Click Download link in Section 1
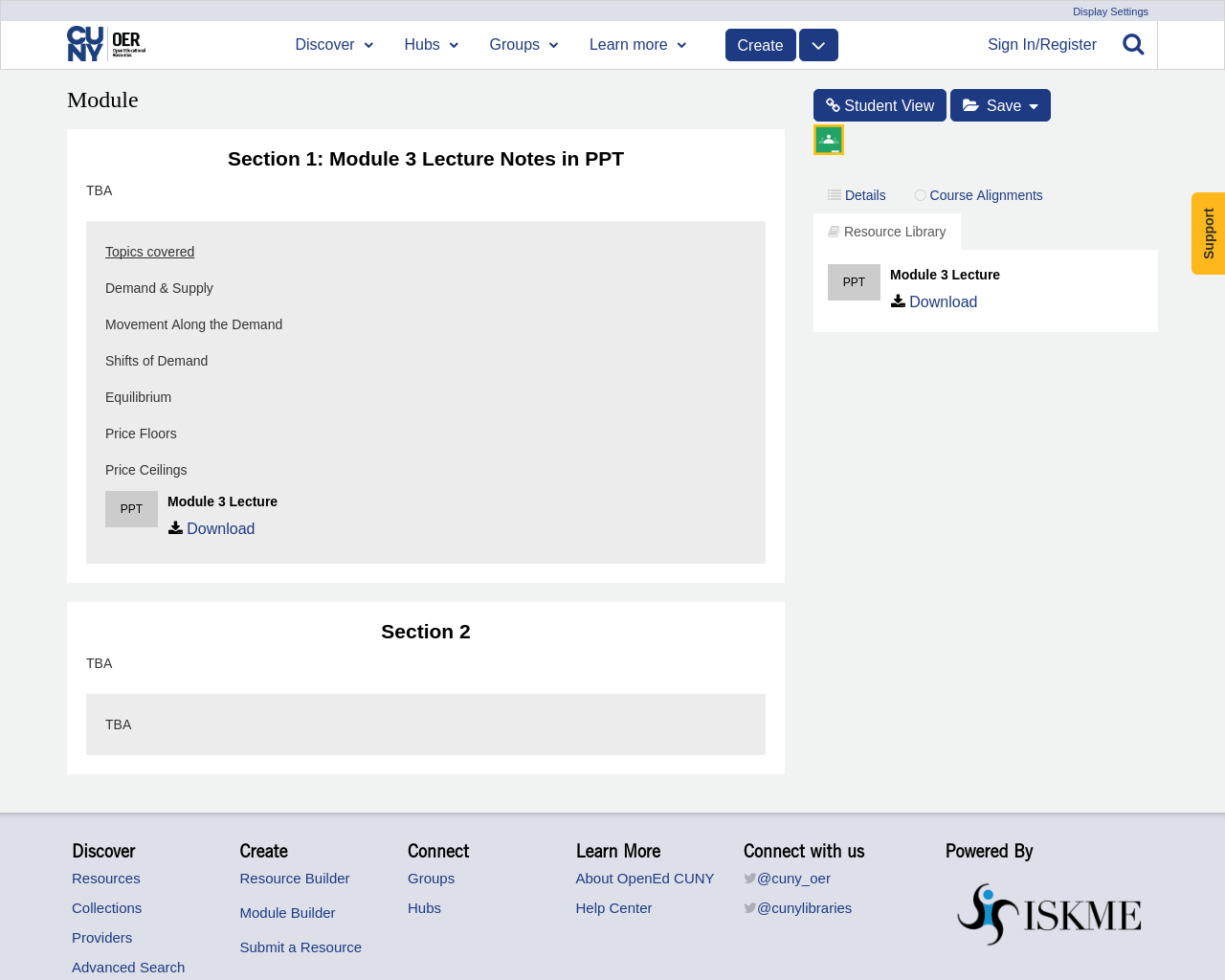Viewport: 1225px width, 980px height. (220, 528)
